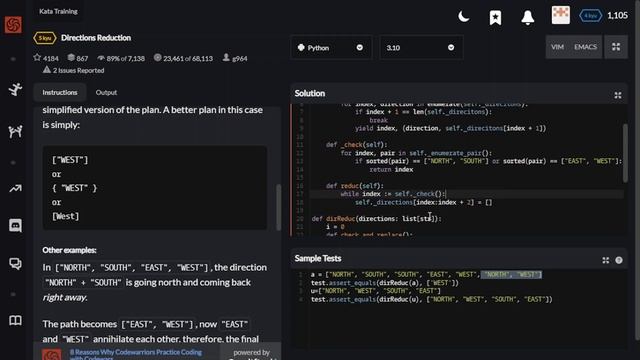Open 2 Issues Reported link
The image size is (640, 360).
pyautogui.click(x=73, y=70)
